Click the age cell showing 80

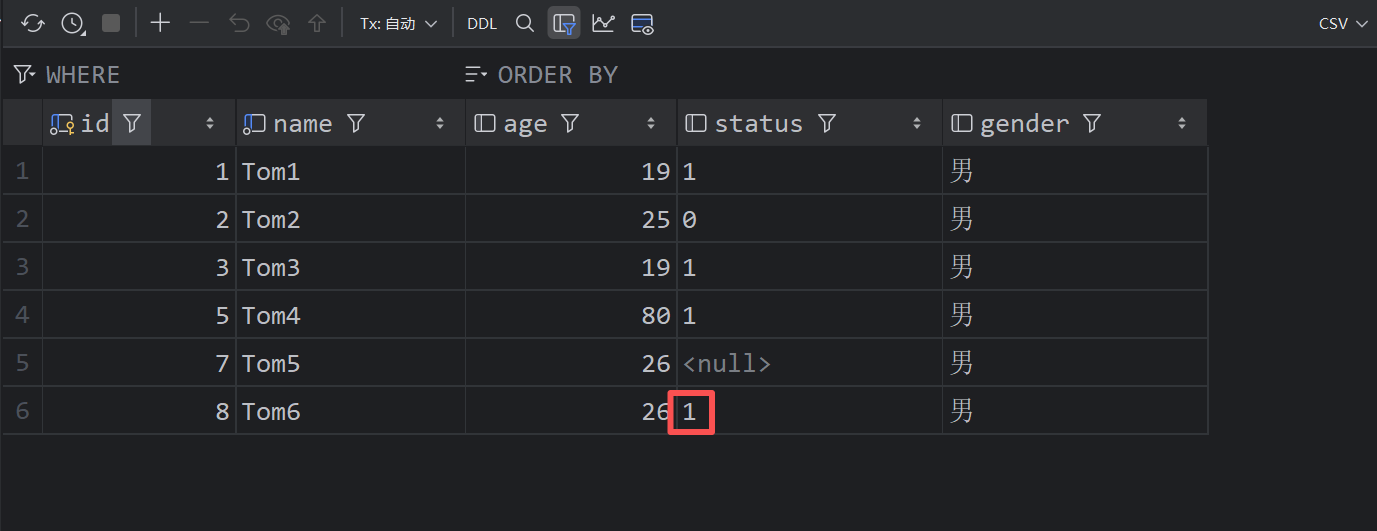[571, 315]
